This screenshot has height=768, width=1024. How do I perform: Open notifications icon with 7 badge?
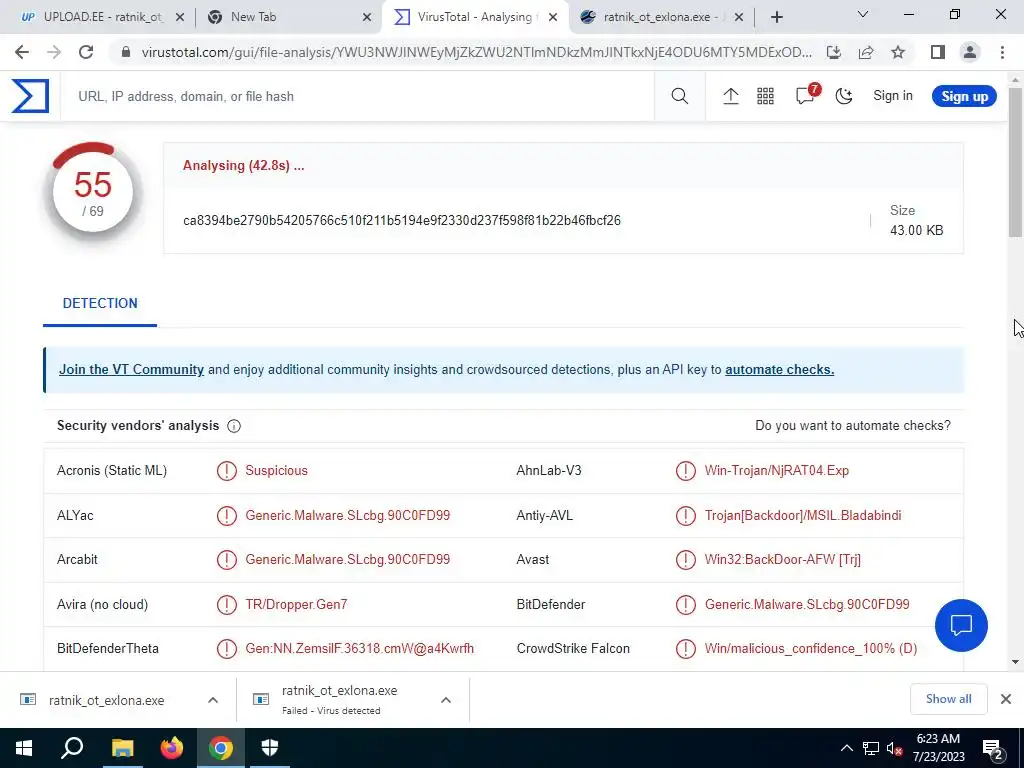pos(807,95)
